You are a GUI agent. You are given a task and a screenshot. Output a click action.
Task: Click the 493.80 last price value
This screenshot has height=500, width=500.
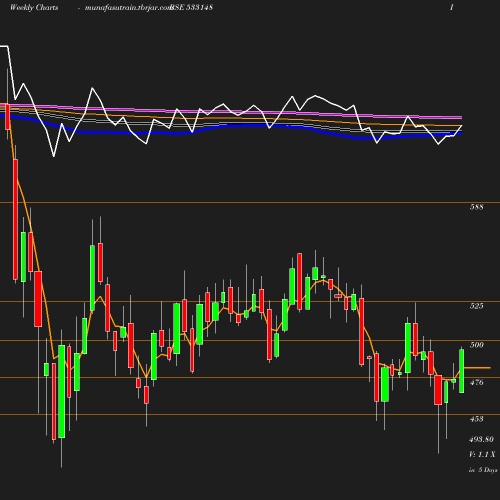tap(481, 439)
